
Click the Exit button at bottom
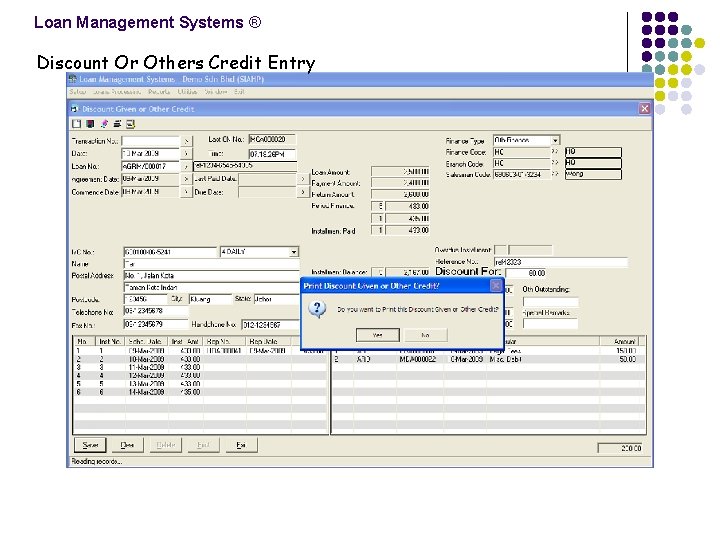tap(241, 445)
